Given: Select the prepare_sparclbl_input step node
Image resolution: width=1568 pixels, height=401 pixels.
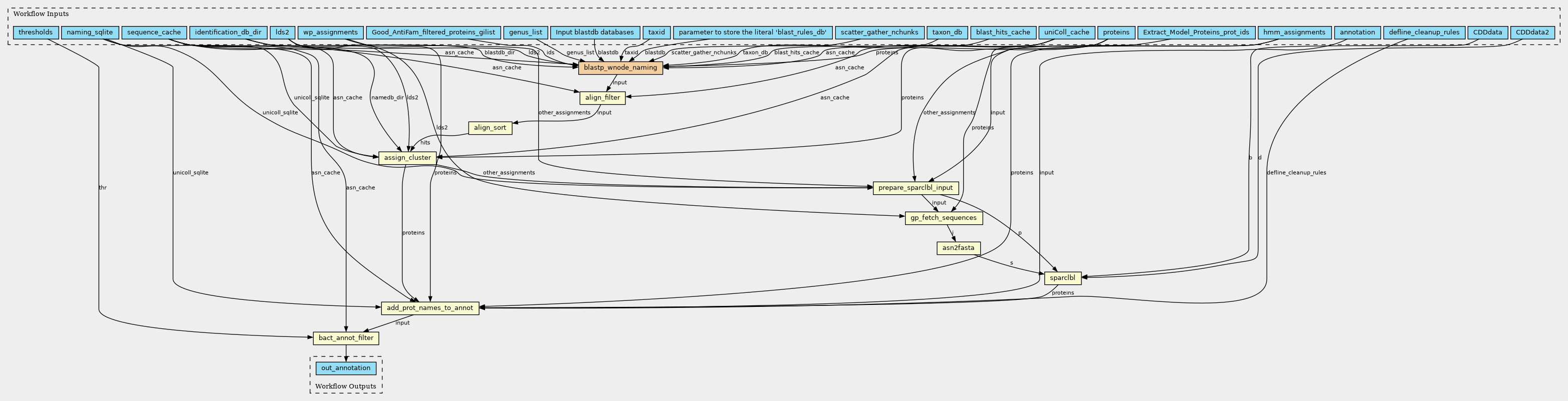Looking at the screenshot, I should pyautogui.click(x=916, y=187).
